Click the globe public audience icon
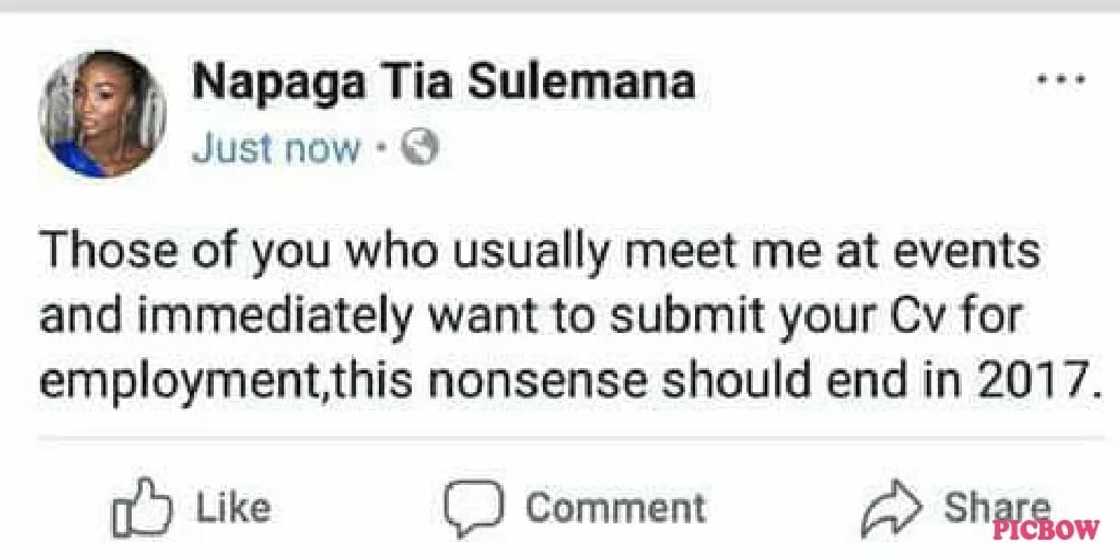 click(421, 150)
